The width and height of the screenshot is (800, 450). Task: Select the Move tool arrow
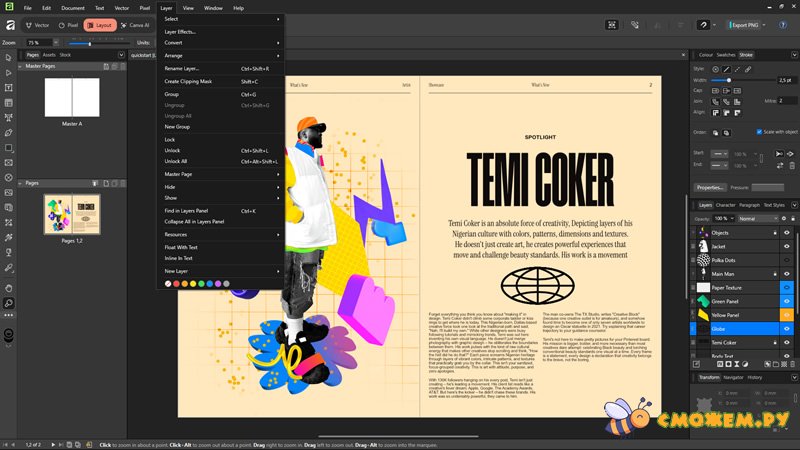[9, 57]
